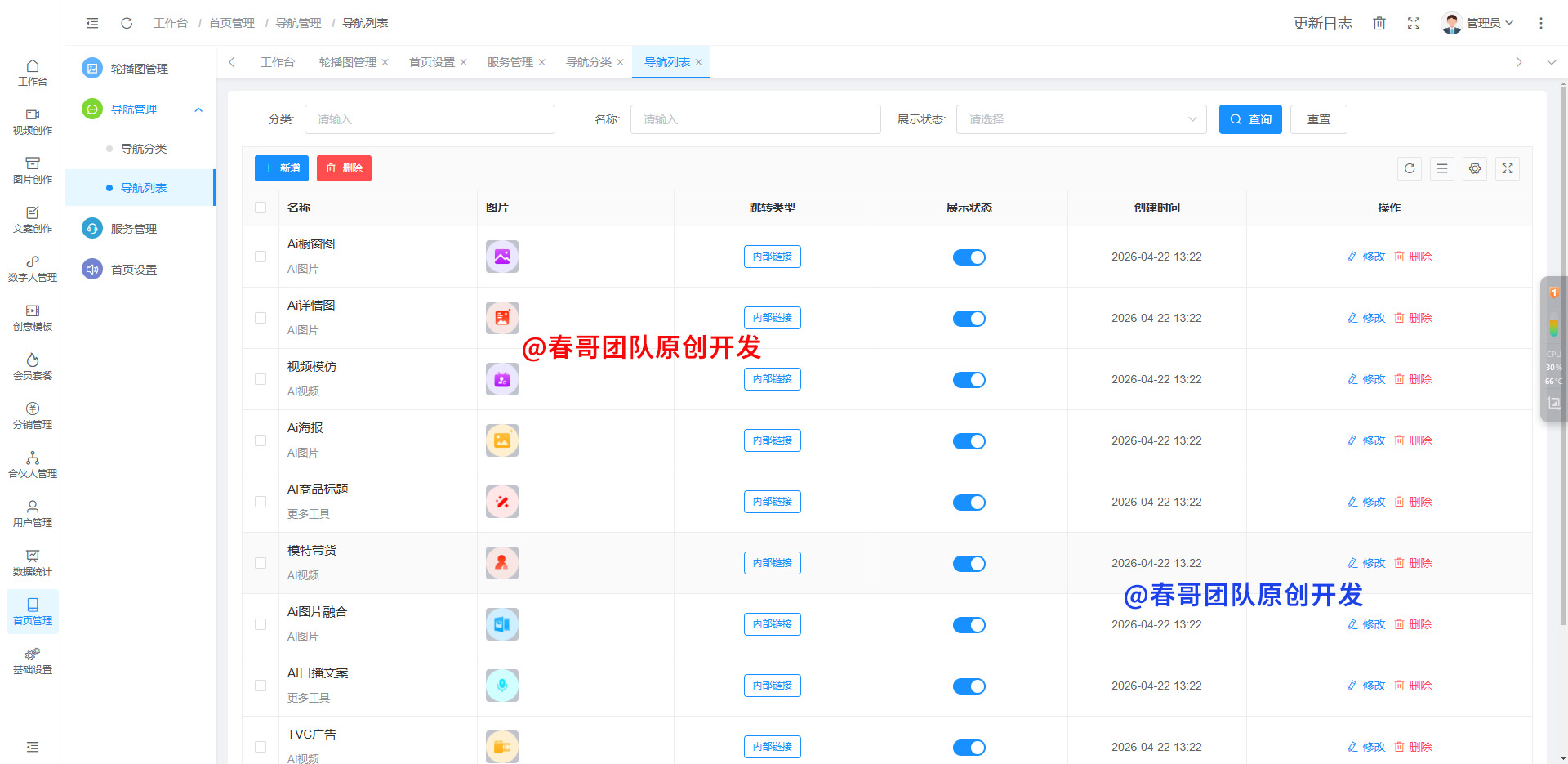This screenshot has height=764, width=1568.
Task: Check the checkbox for the 视频模仿 row
Action: point(261,379)
